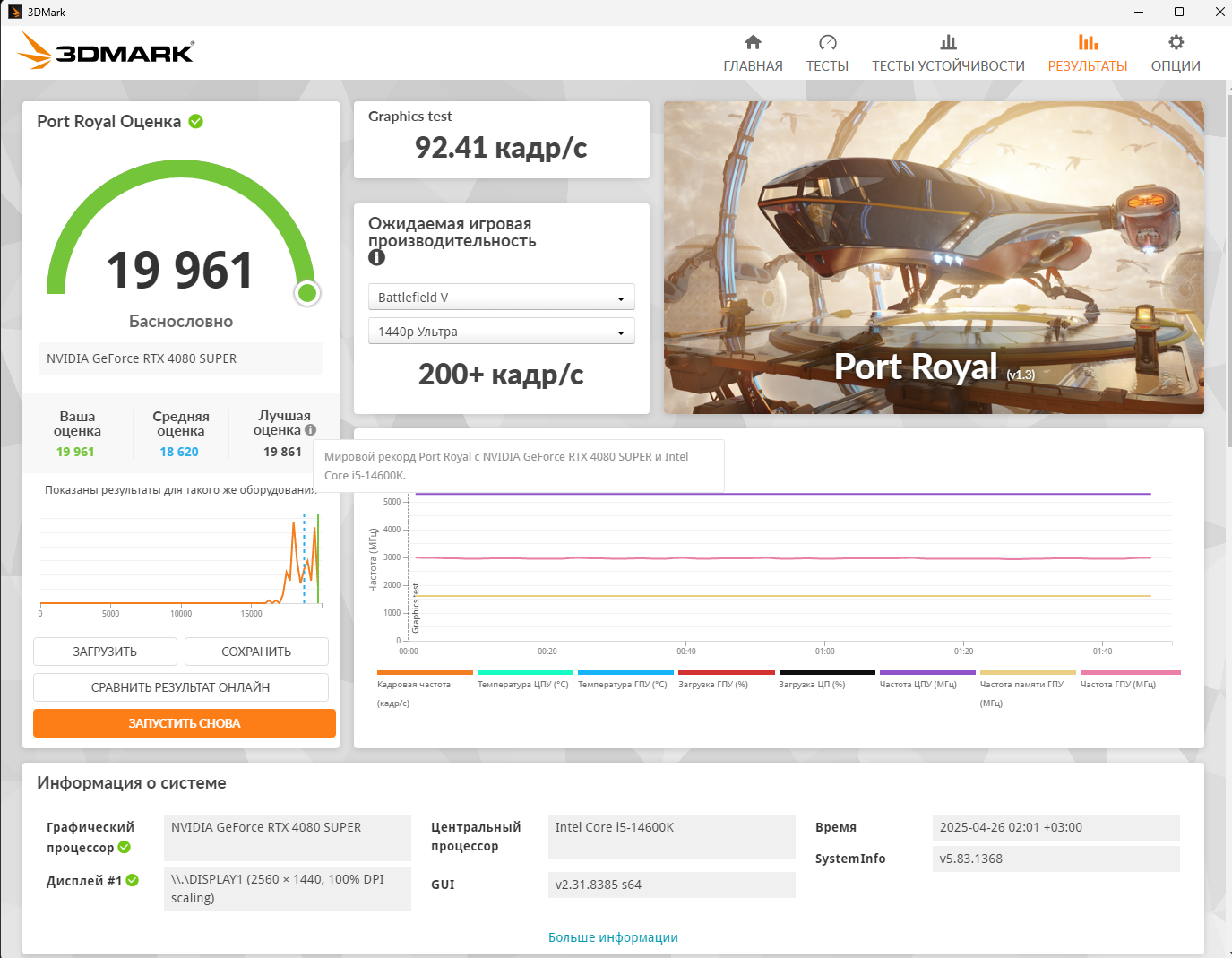The image size is (1232, 958).
Task: Click the green checkmark next to Графический процессор
Action: [125, 847]
